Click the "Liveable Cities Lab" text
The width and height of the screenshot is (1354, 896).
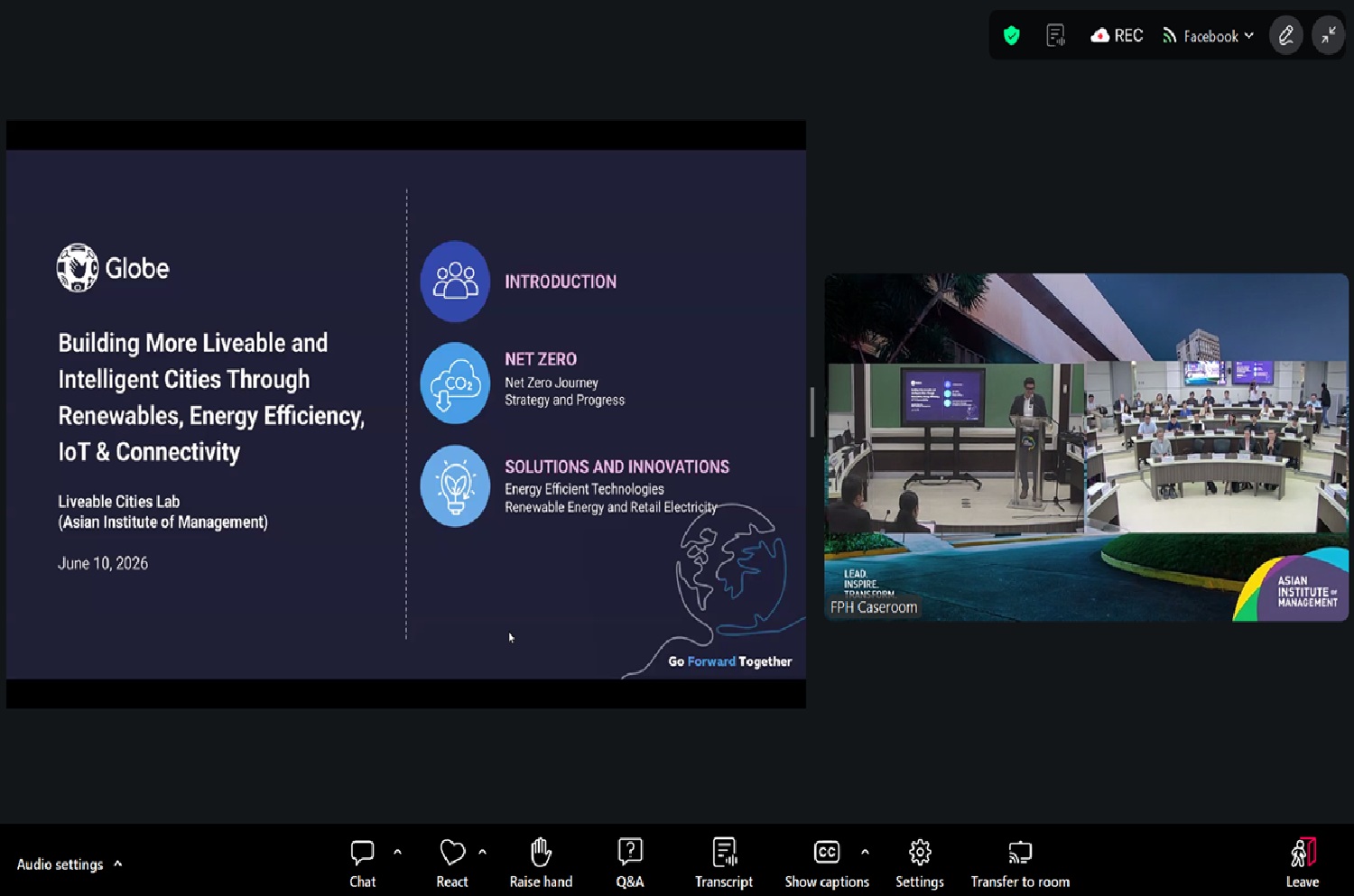119,502
